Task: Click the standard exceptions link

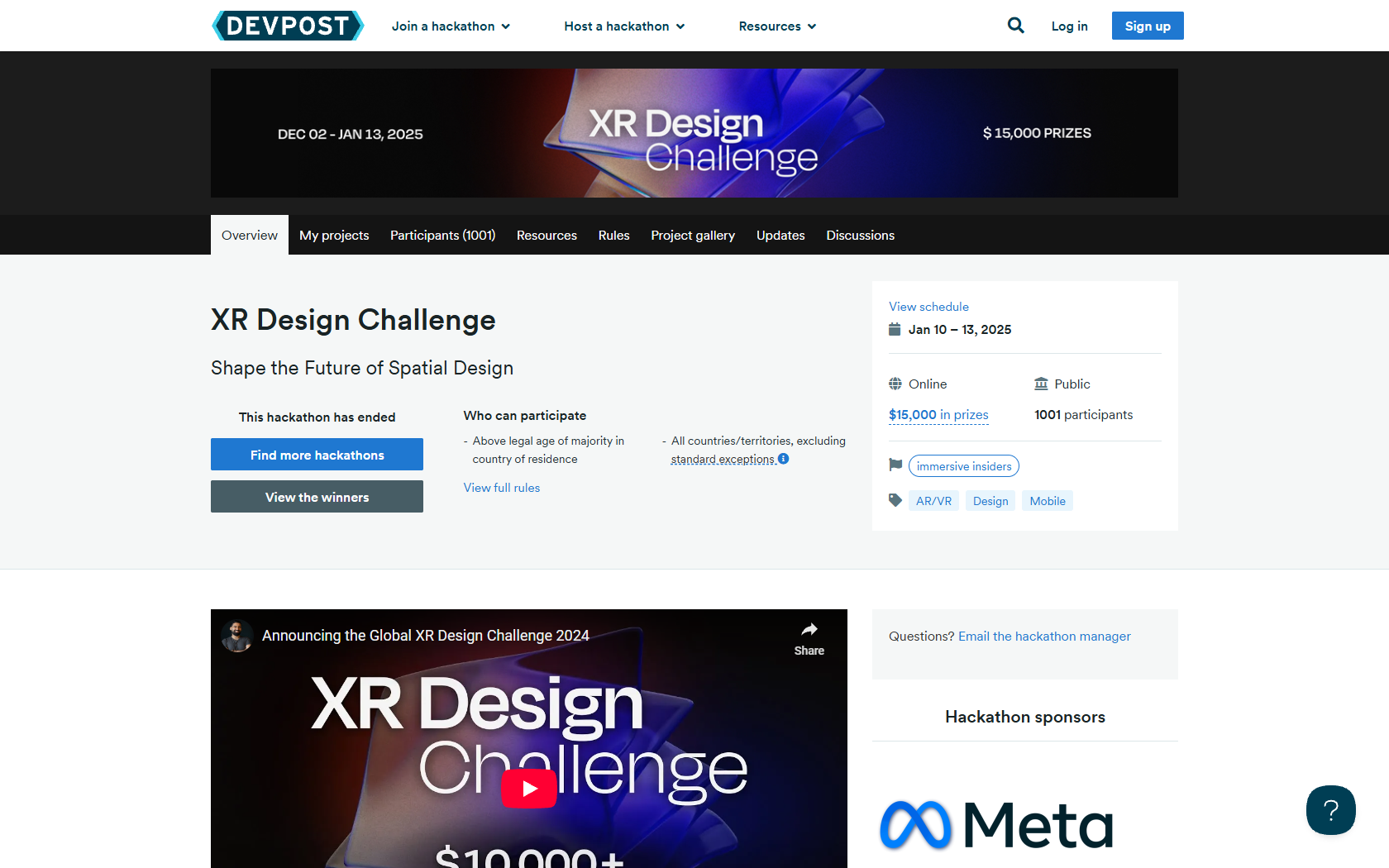Action: [x=723, y=459]
